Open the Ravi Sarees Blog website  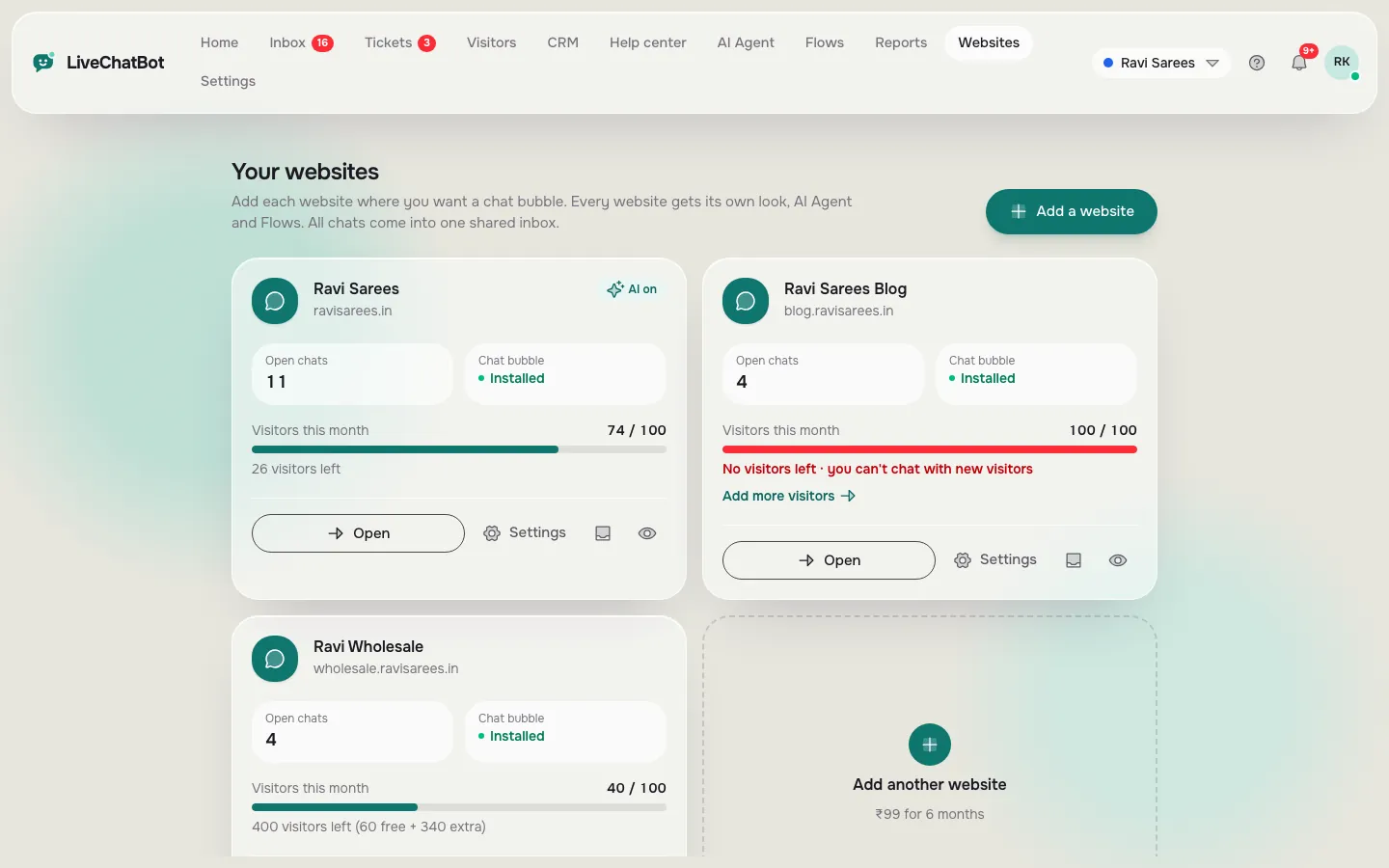point(829,560)
